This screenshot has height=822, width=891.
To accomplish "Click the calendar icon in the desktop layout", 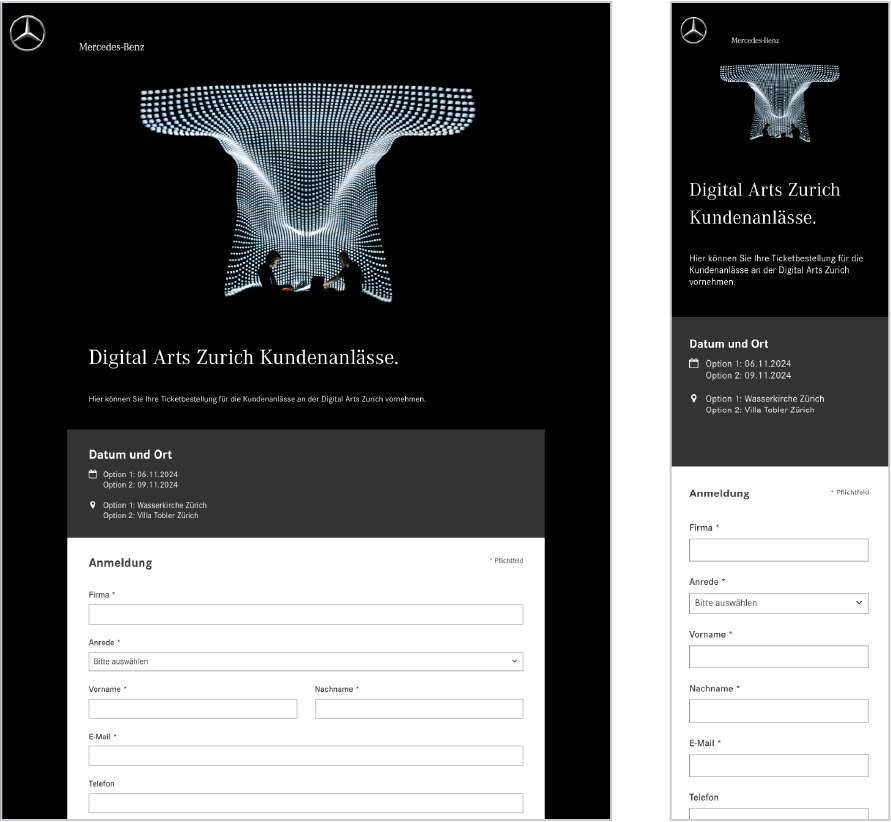I will click(93, 473).
